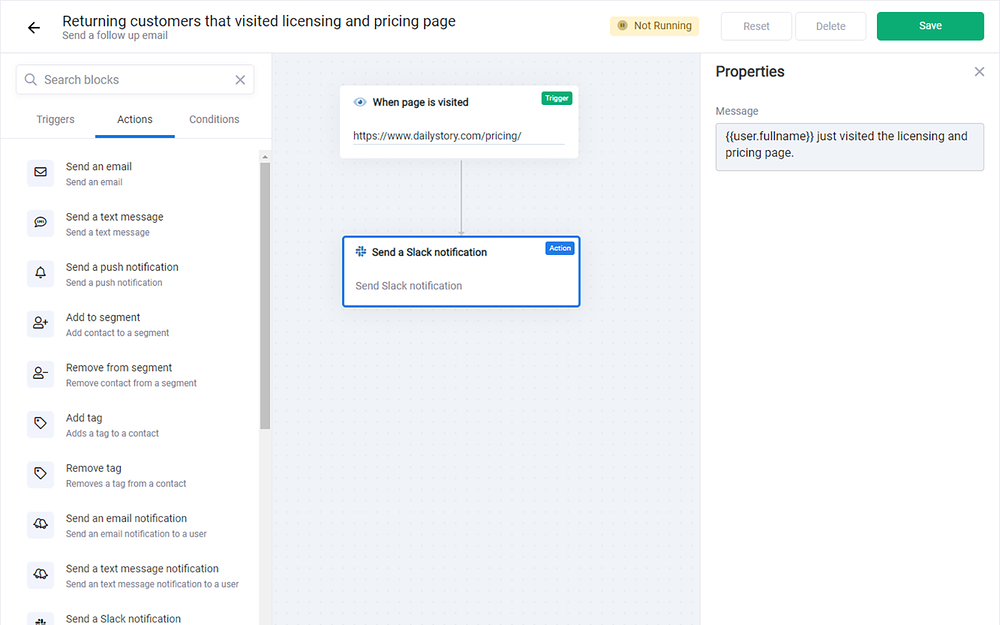Click 'Send a text message' block title

pyautogui.click(x=114, y=217)
